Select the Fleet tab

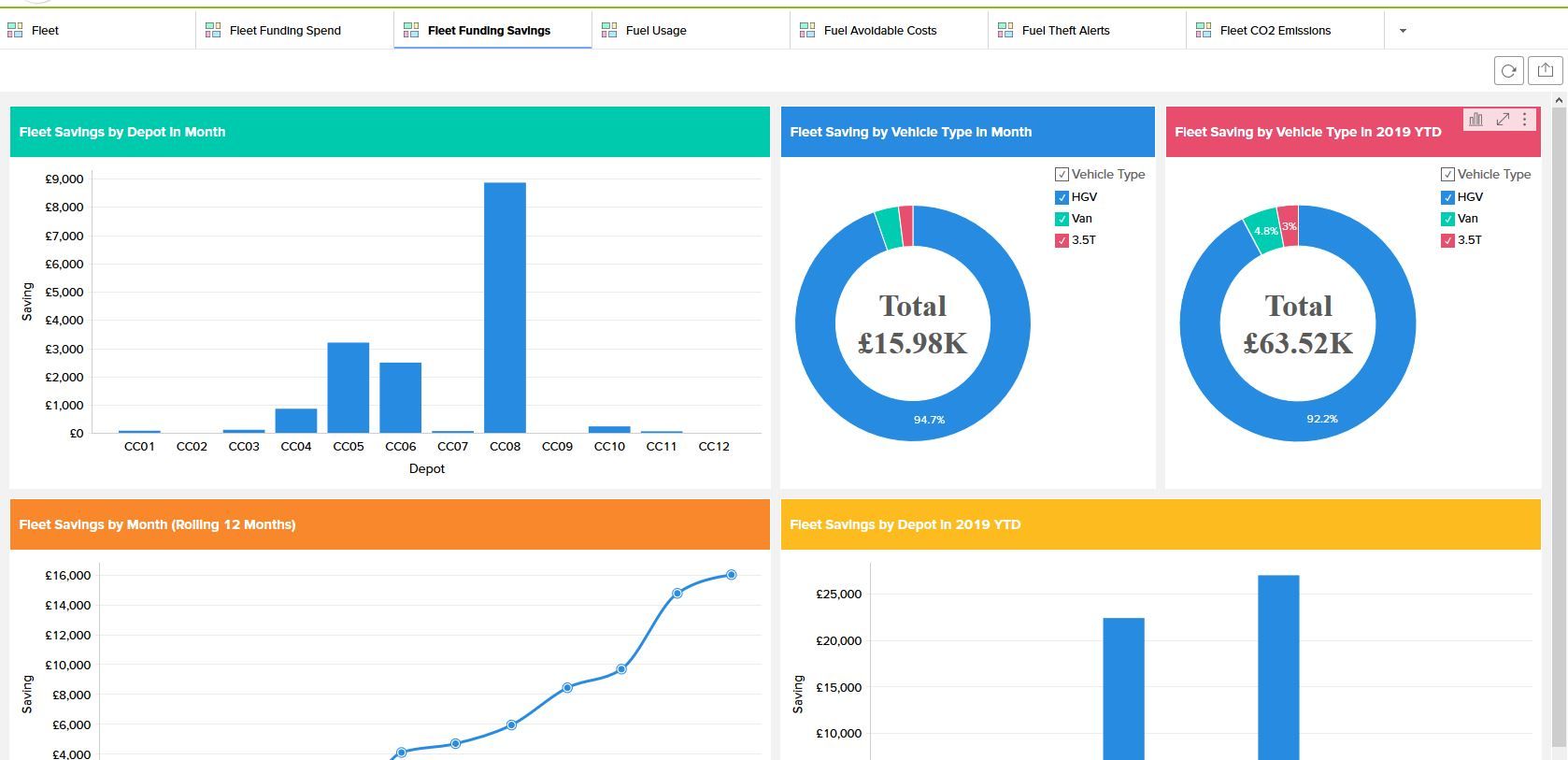[x=45, y=31]
